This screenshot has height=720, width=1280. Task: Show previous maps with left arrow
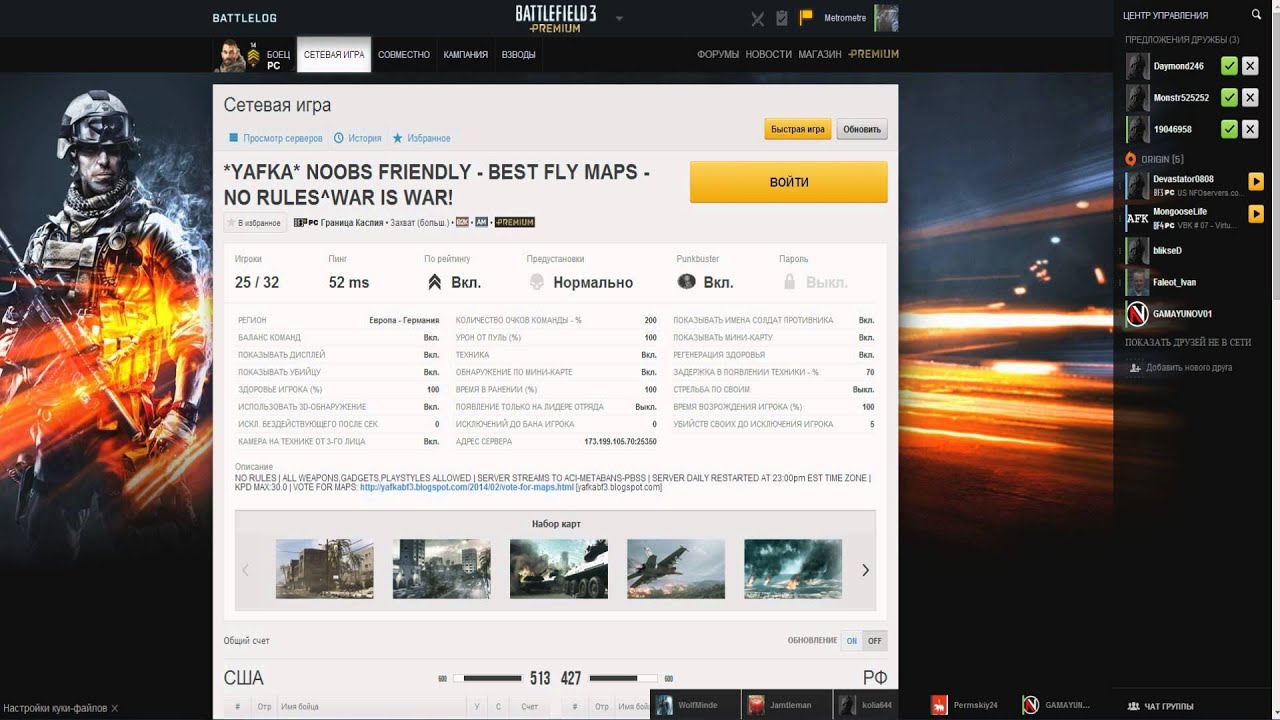point(246,570)
